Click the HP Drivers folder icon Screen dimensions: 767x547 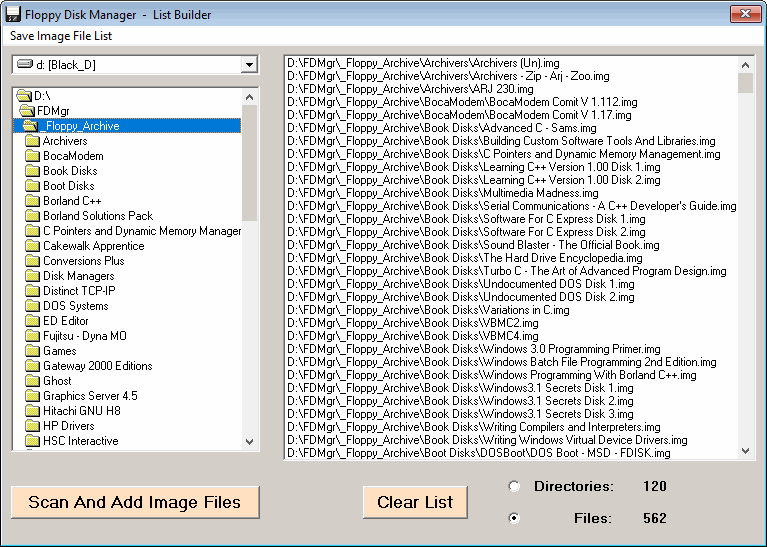click(x=33, y=426)
